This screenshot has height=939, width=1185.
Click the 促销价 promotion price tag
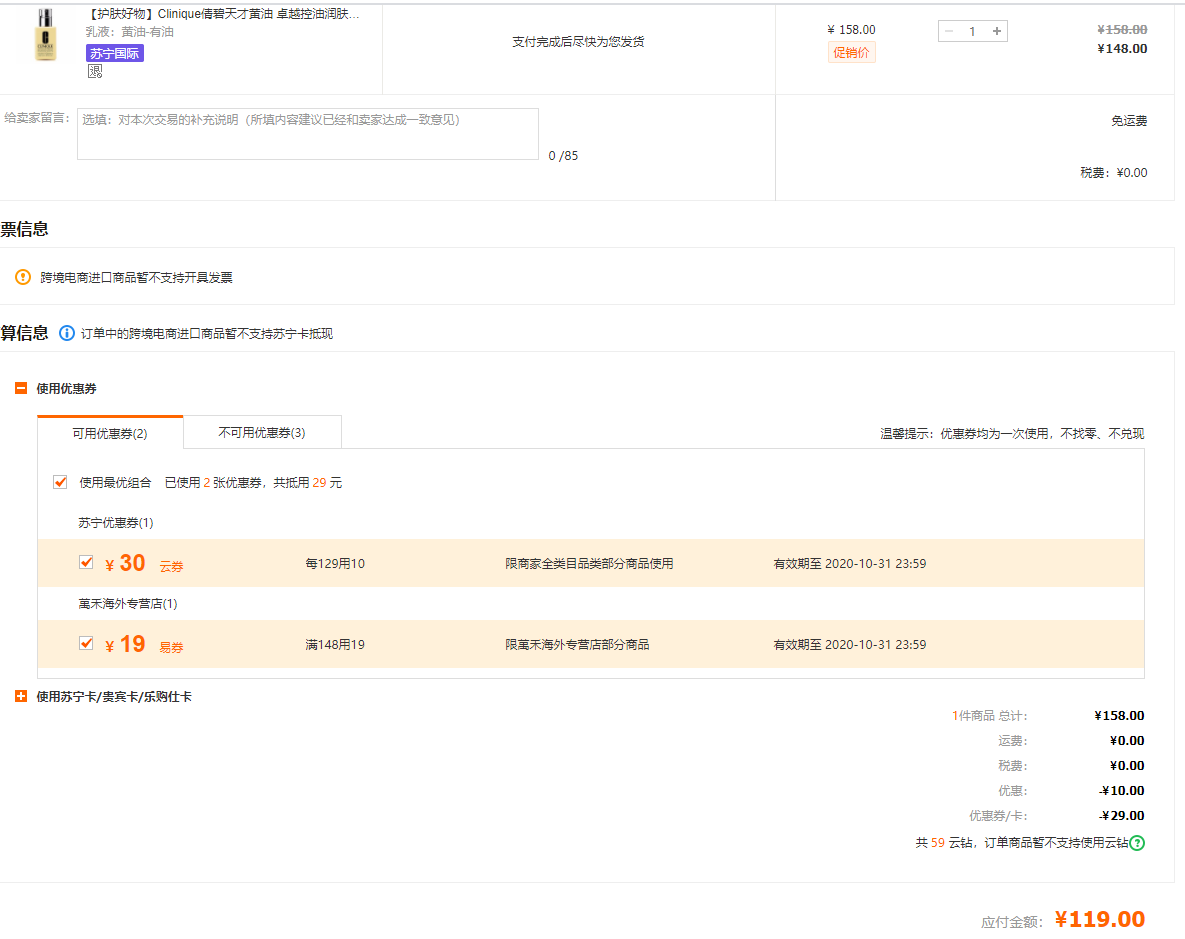(852, 52)
